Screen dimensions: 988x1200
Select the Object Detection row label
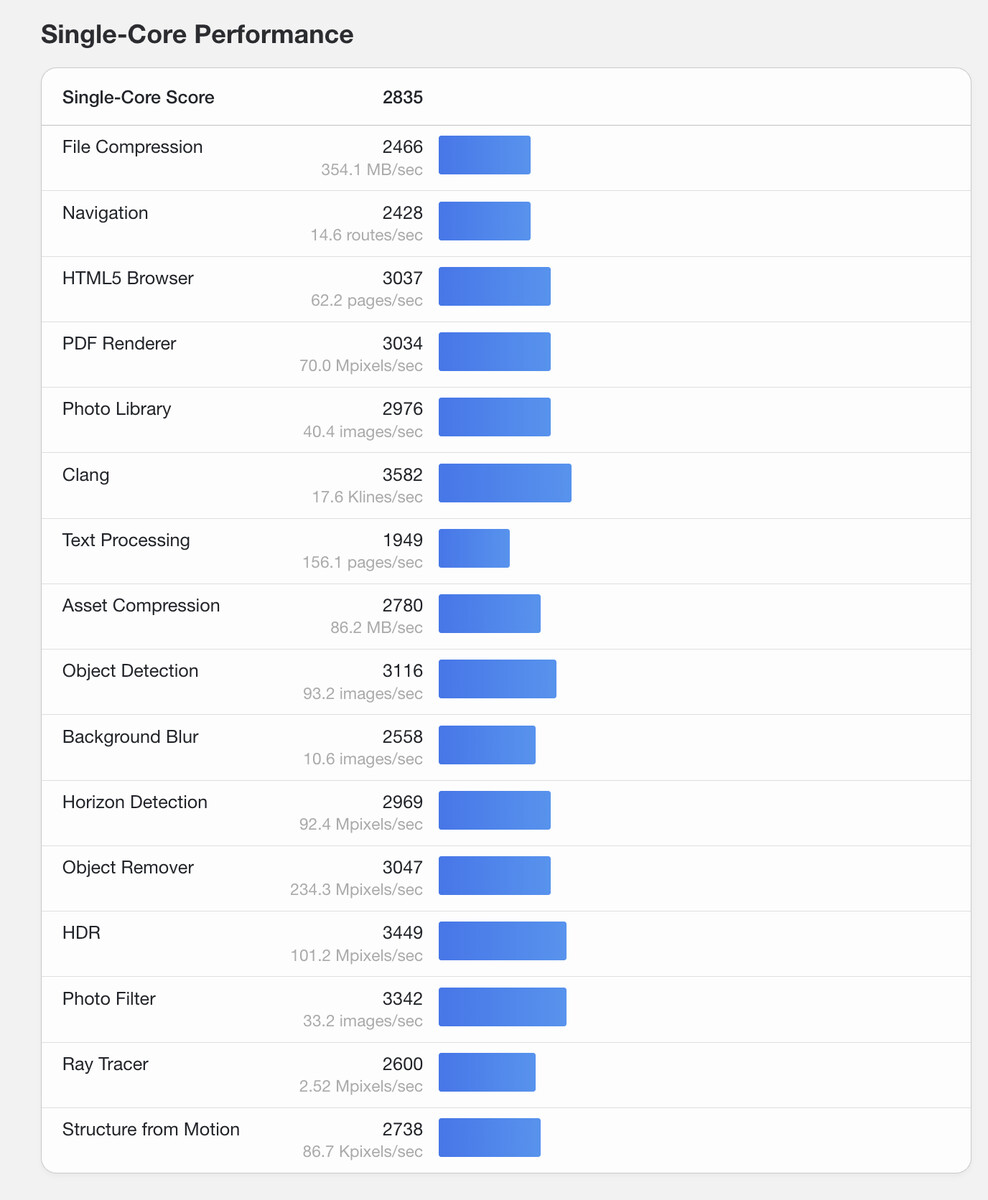tap(130, 671)
